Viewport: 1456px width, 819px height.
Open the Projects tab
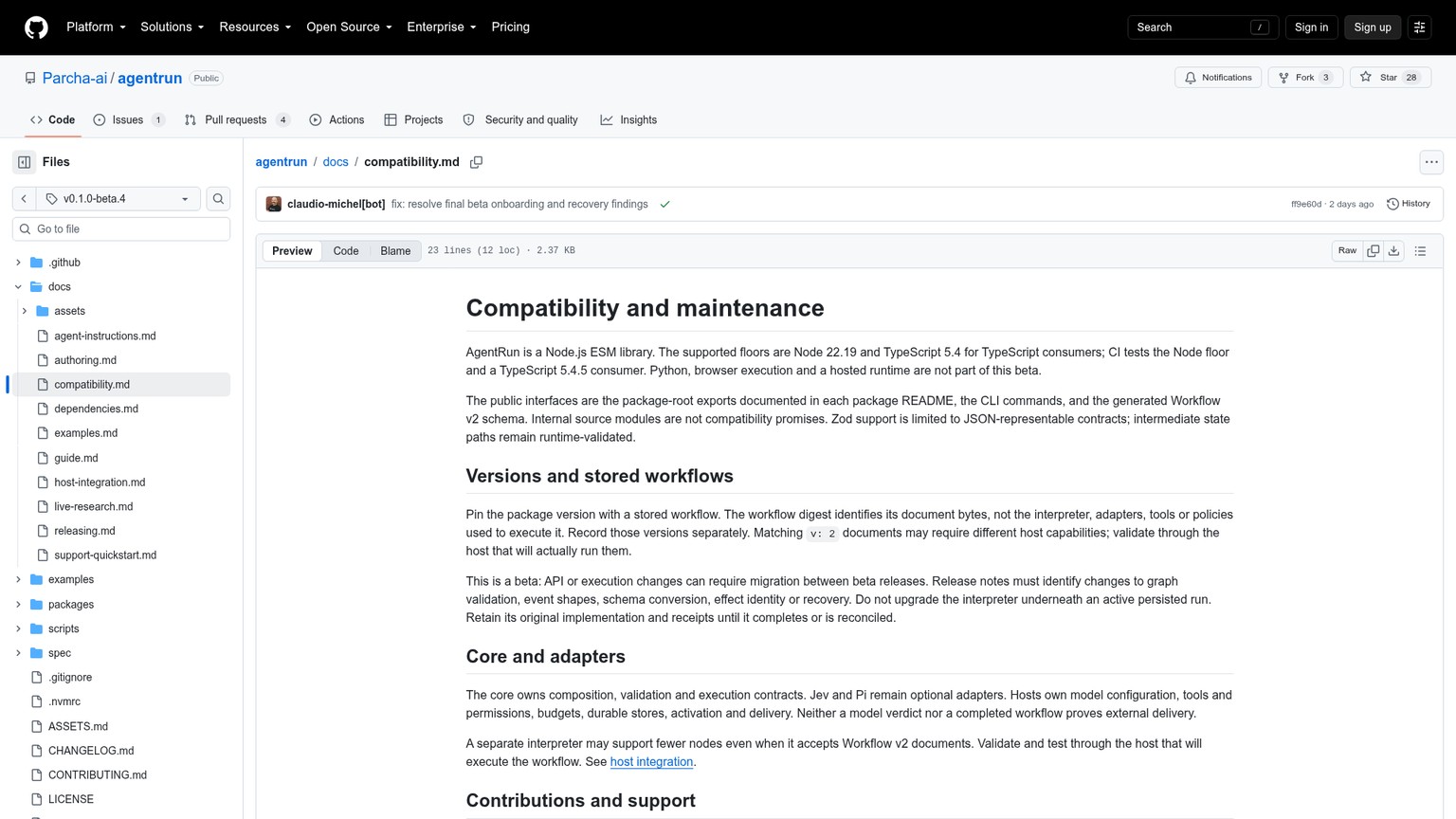click(413, 120)
